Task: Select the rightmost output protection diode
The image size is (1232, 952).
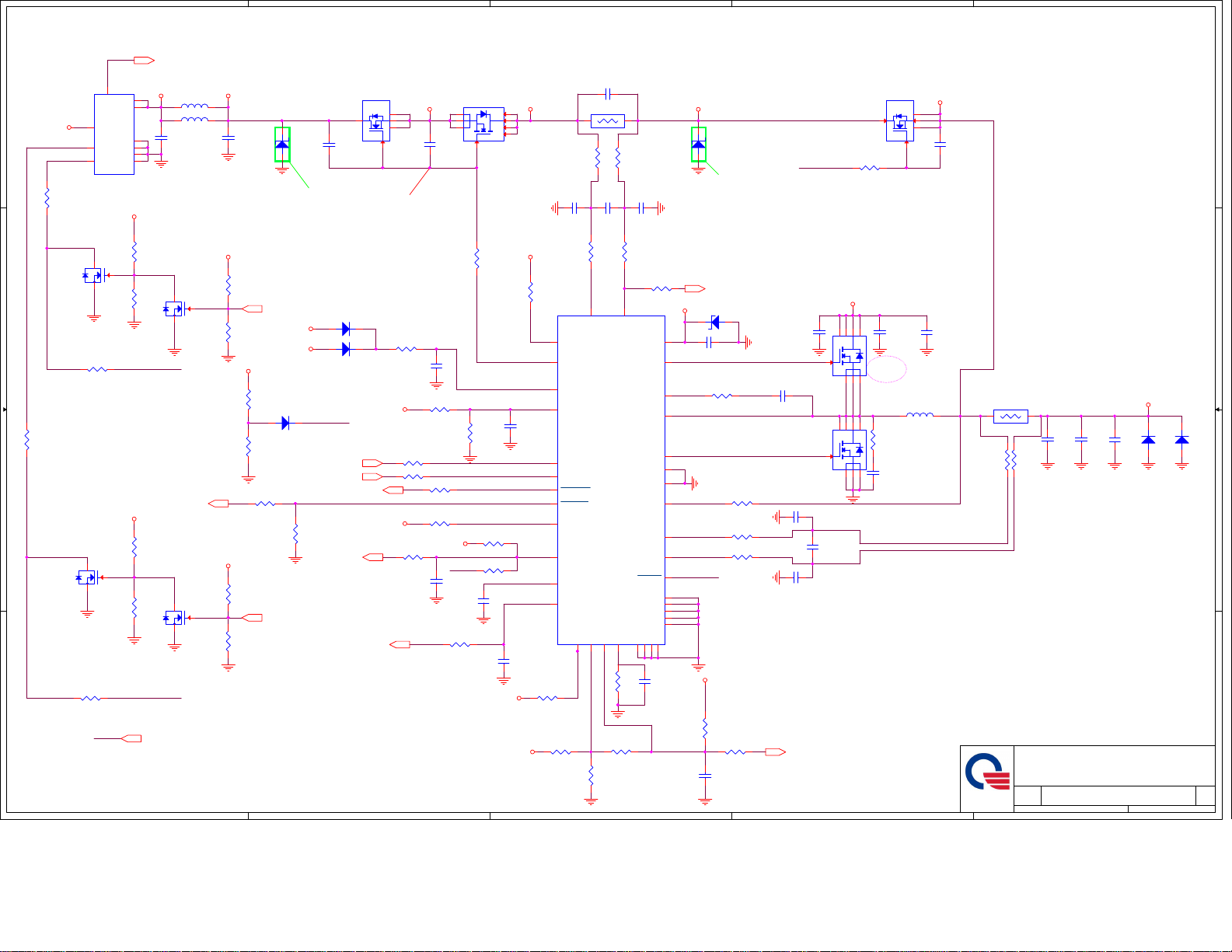Action: click(1181, 440)
